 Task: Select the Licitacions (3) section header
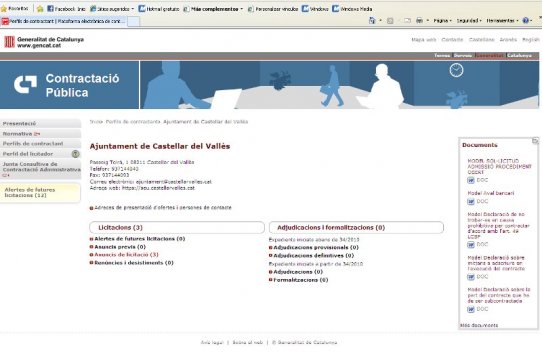[x=177, y=228]
